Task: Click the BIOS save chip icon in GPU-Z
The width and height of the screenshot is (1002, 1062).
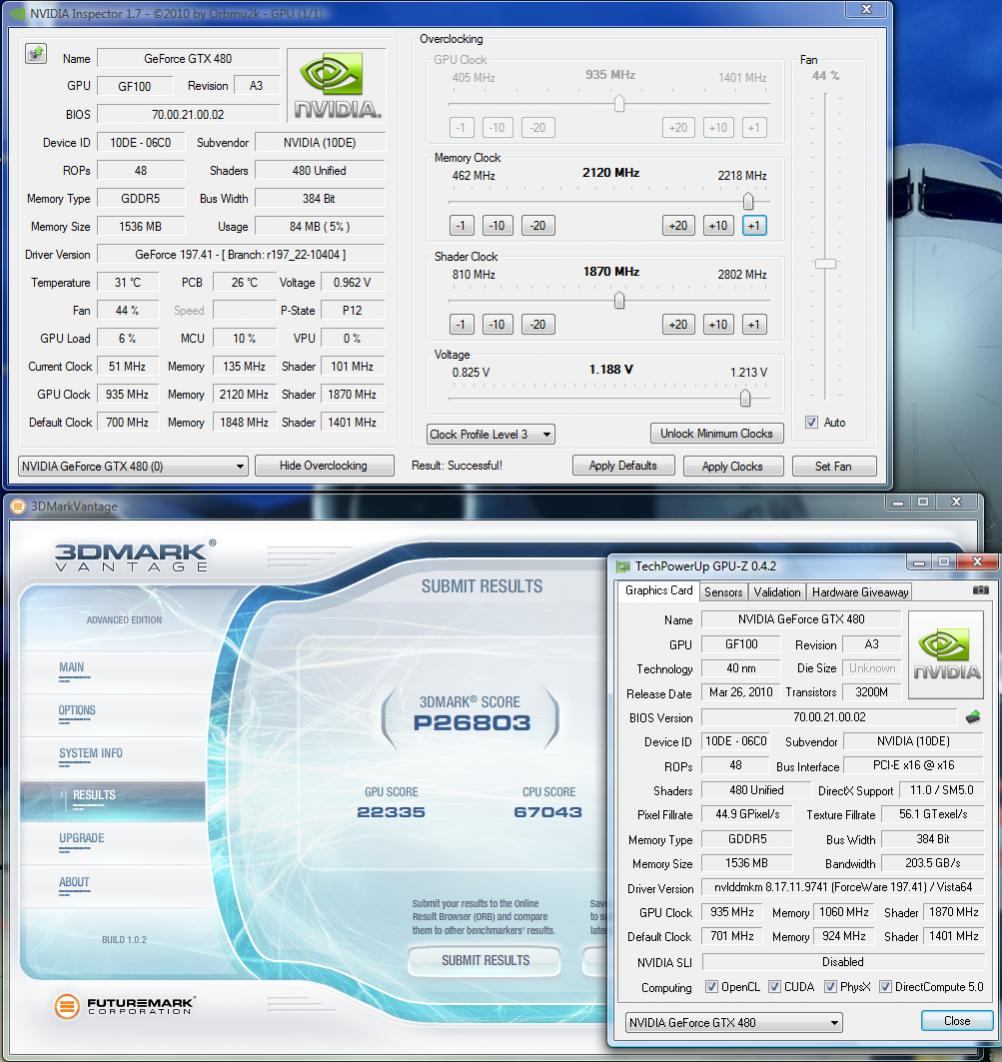Action: click(973, 717)
